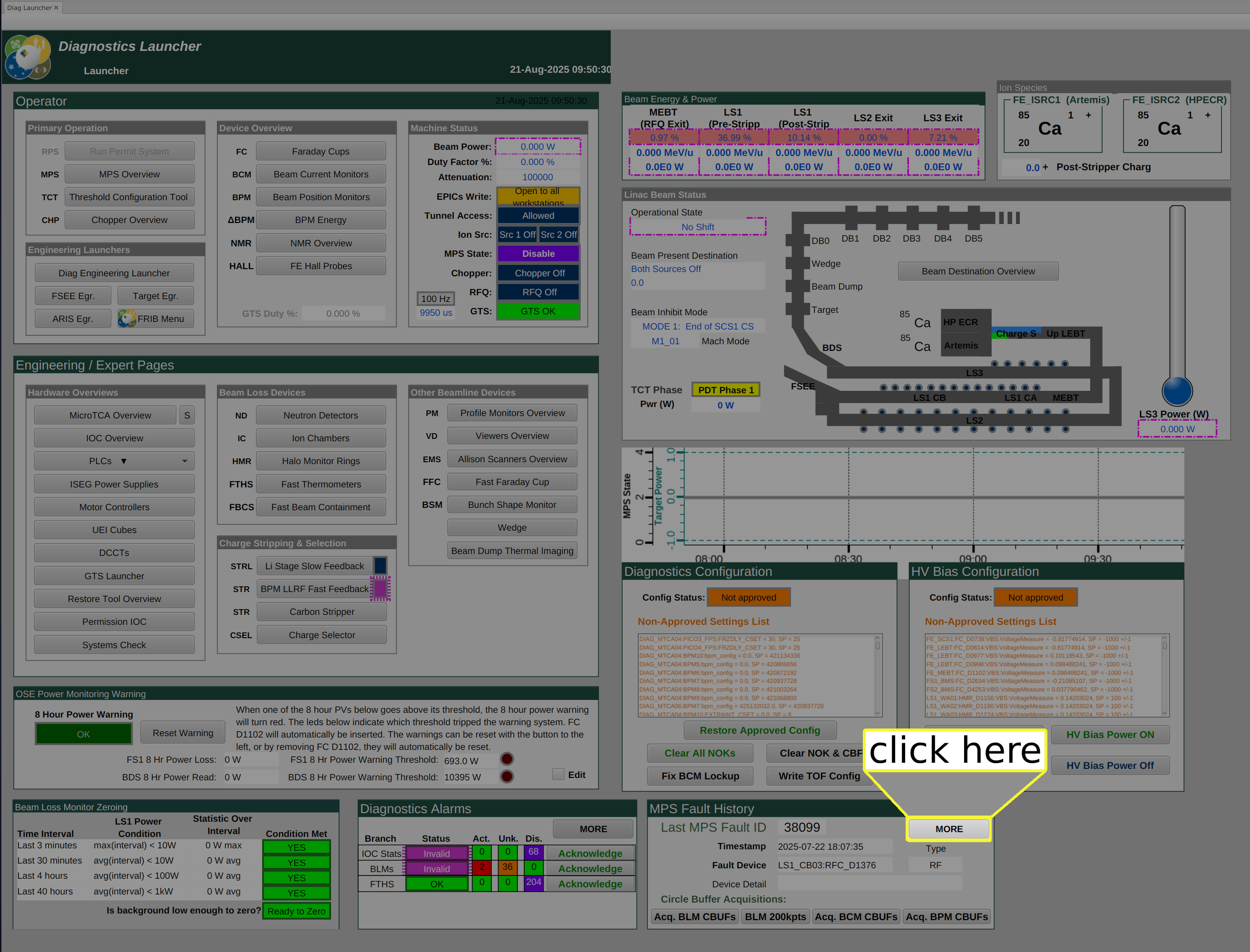Click the FRIB logo in the header
The height and width of the screenshot is (952, 1250).
[27, 57]
